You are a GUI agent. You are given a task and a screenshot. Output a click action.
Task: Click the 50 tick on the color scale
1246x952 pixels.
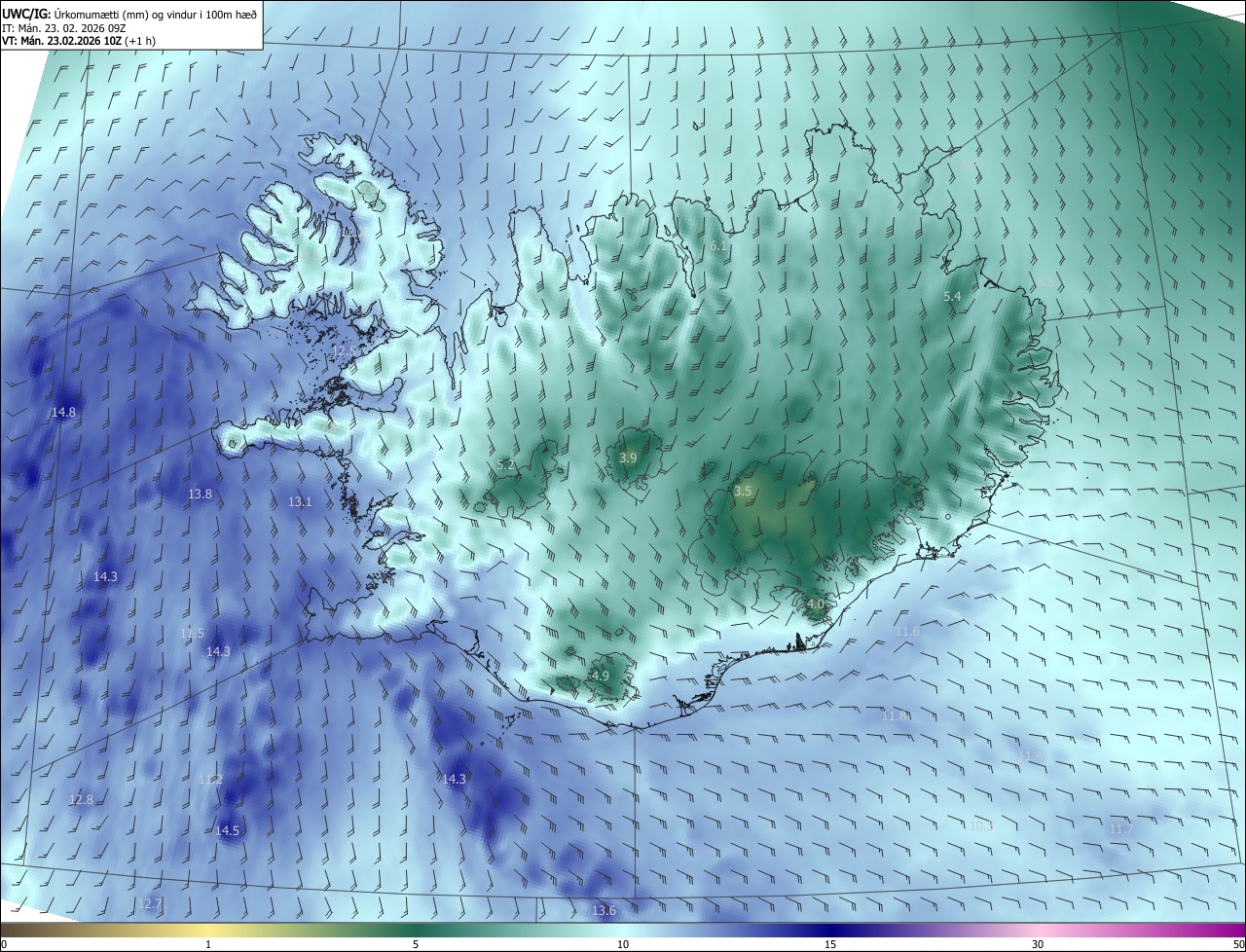1238,944
